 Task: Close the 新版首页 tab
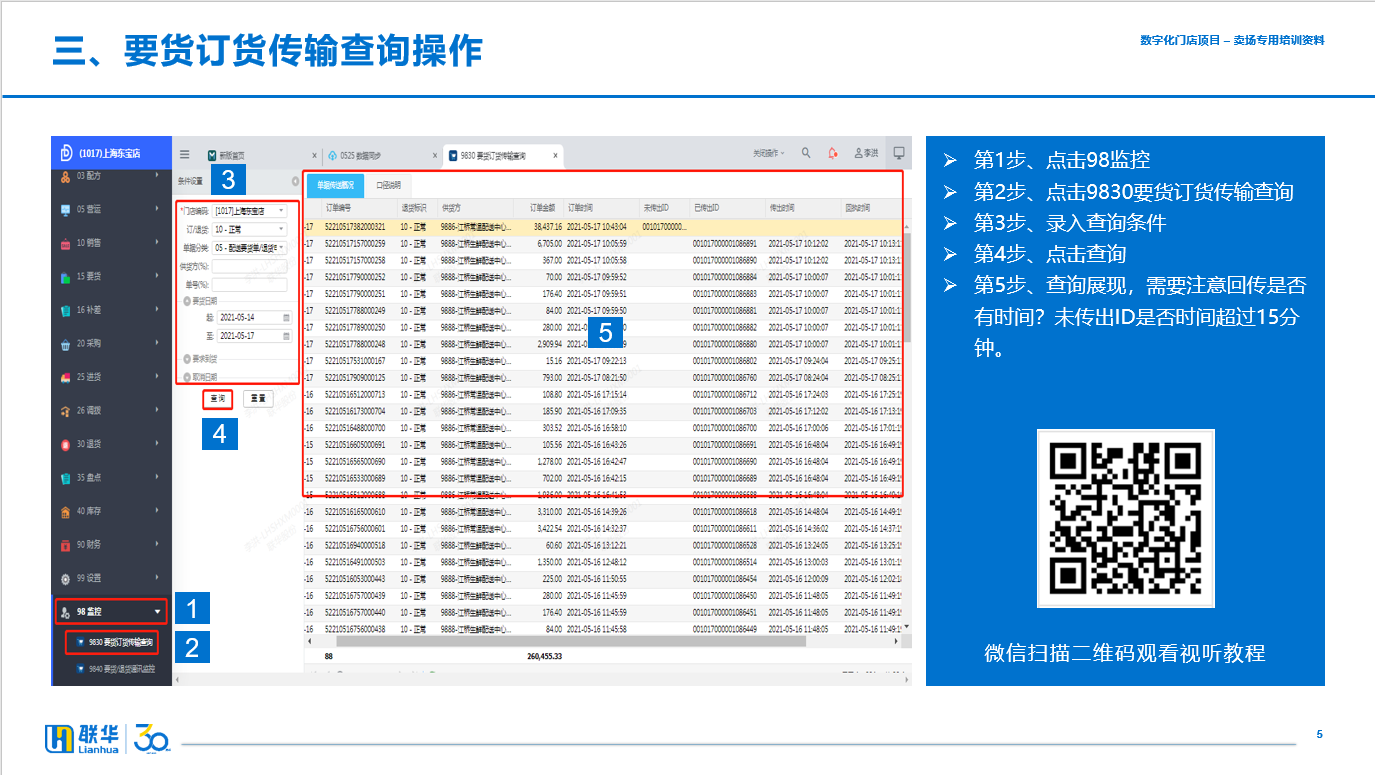pos(314,156)
